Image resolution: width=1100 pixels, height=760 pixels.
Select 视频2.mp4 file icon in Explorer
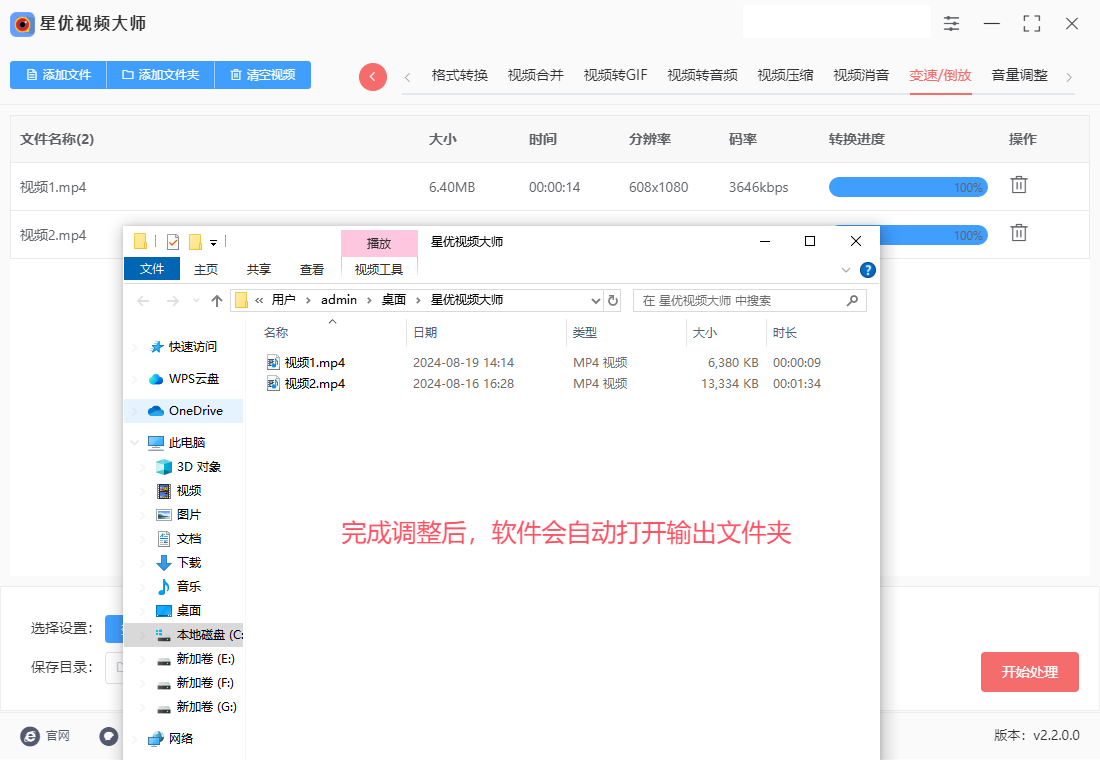pyautogui.click(x=273, y=384)
